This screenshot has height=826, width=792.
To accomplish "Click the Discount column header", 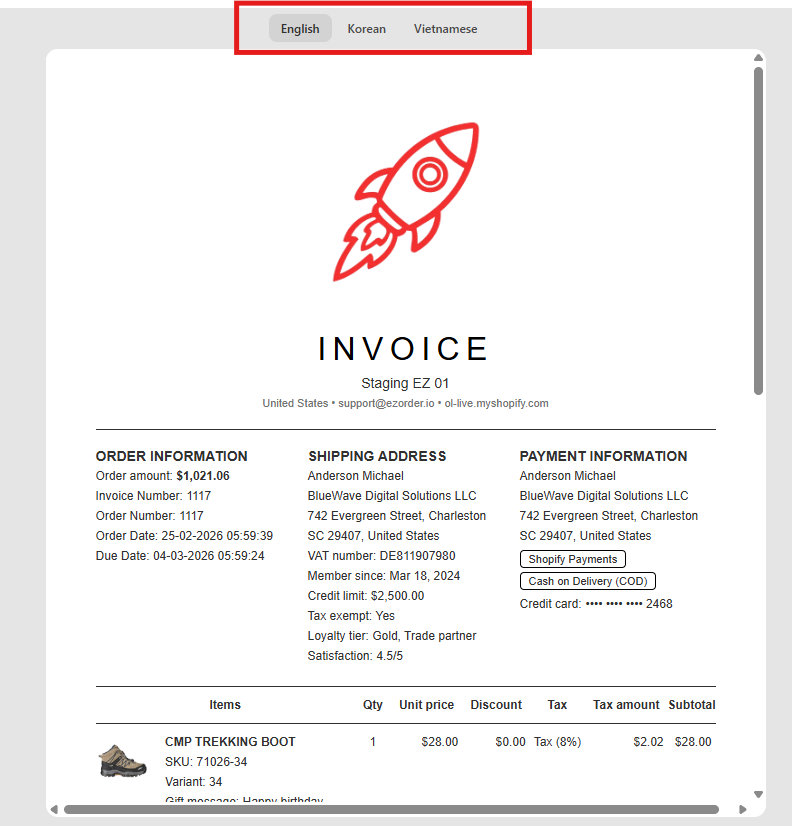I will coord(496,705).
